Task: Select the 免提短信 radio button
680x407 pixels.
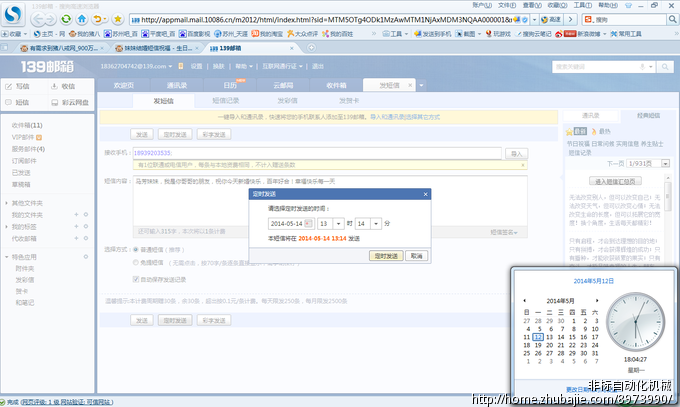Action: [136, 263]
